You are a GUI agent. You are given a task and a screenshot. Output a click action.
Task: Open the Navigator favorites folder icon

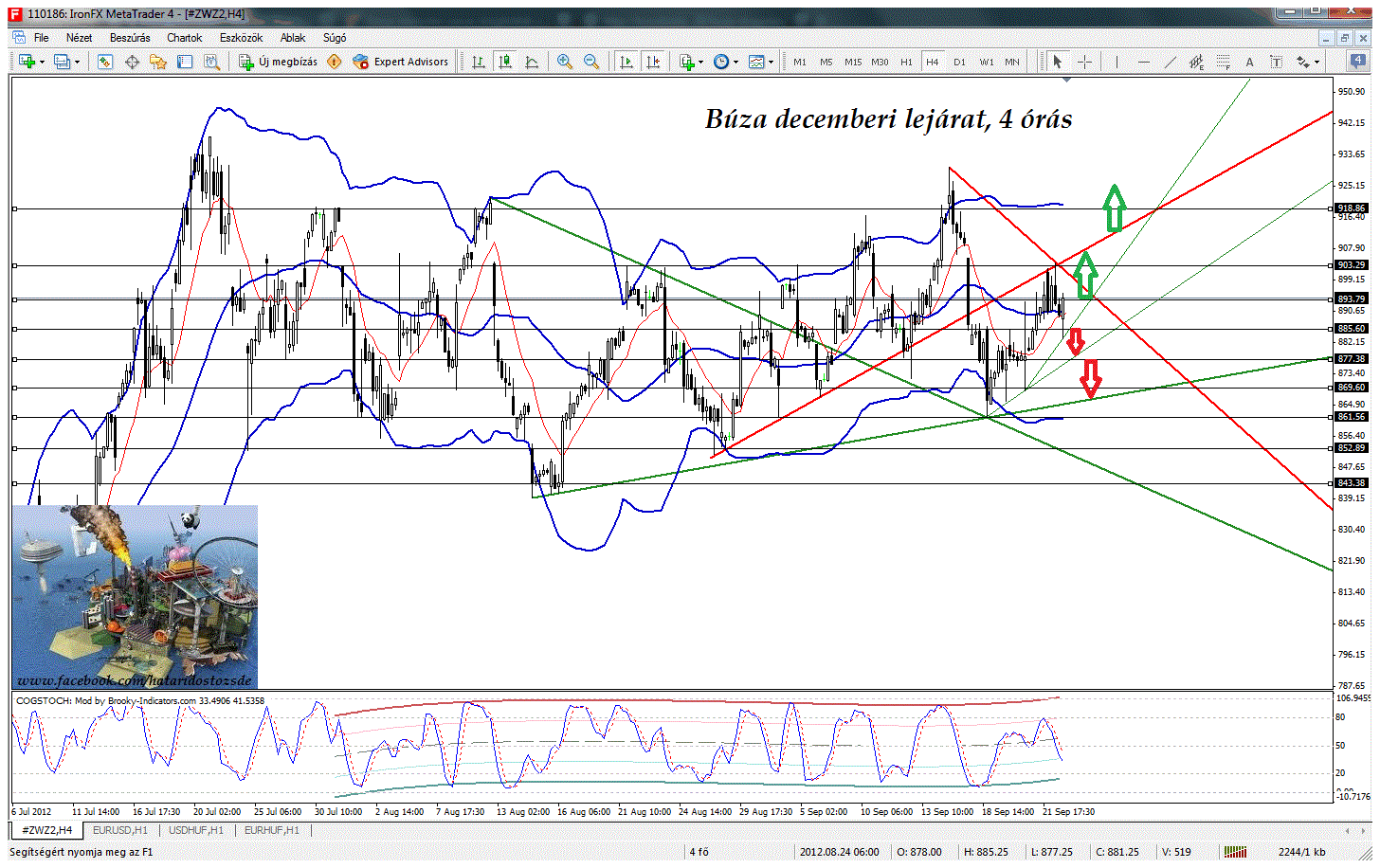[x=158, y=62]
